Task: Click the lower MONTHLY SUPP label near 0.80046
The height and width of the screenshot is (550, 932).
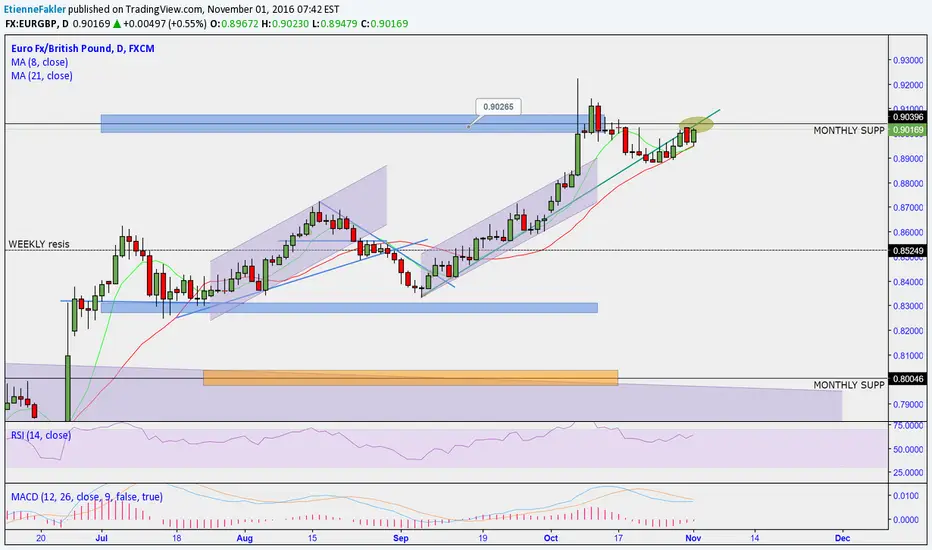Action: (849, 385)
